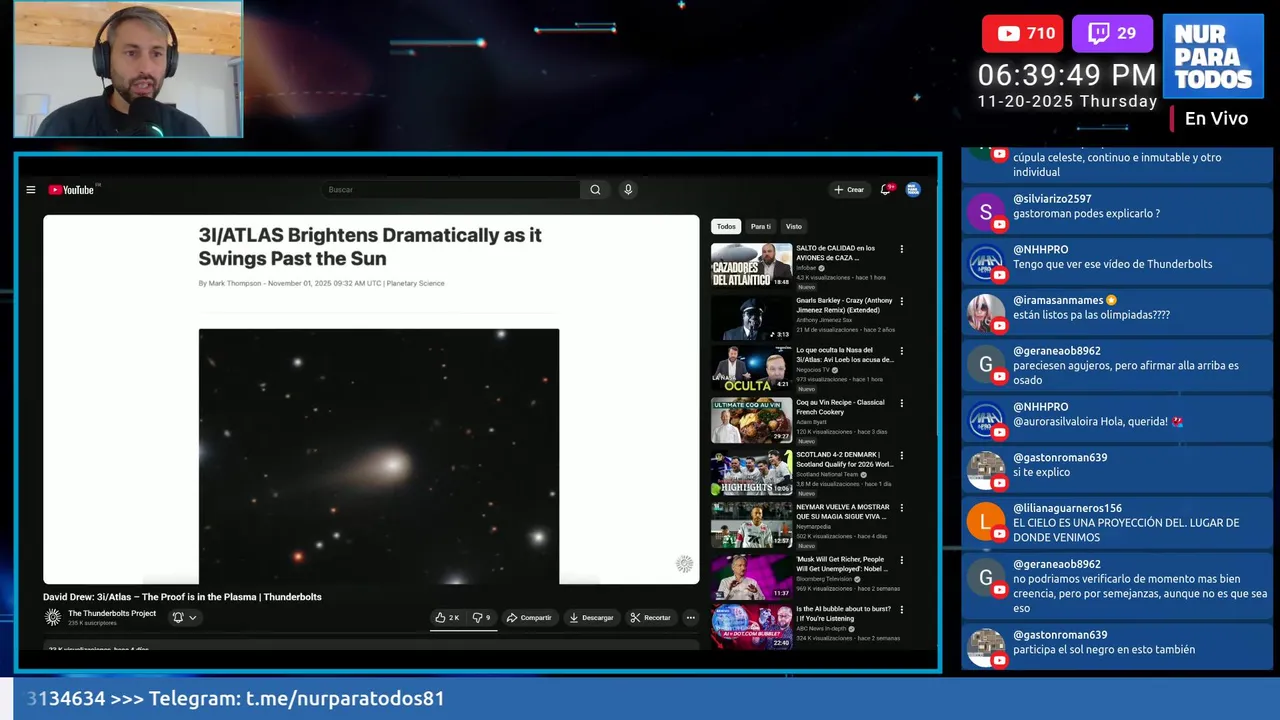This screenshot has width=1280, height=720.
Task: Click the webcam feed of the streamer
Action: click(128, 69)
